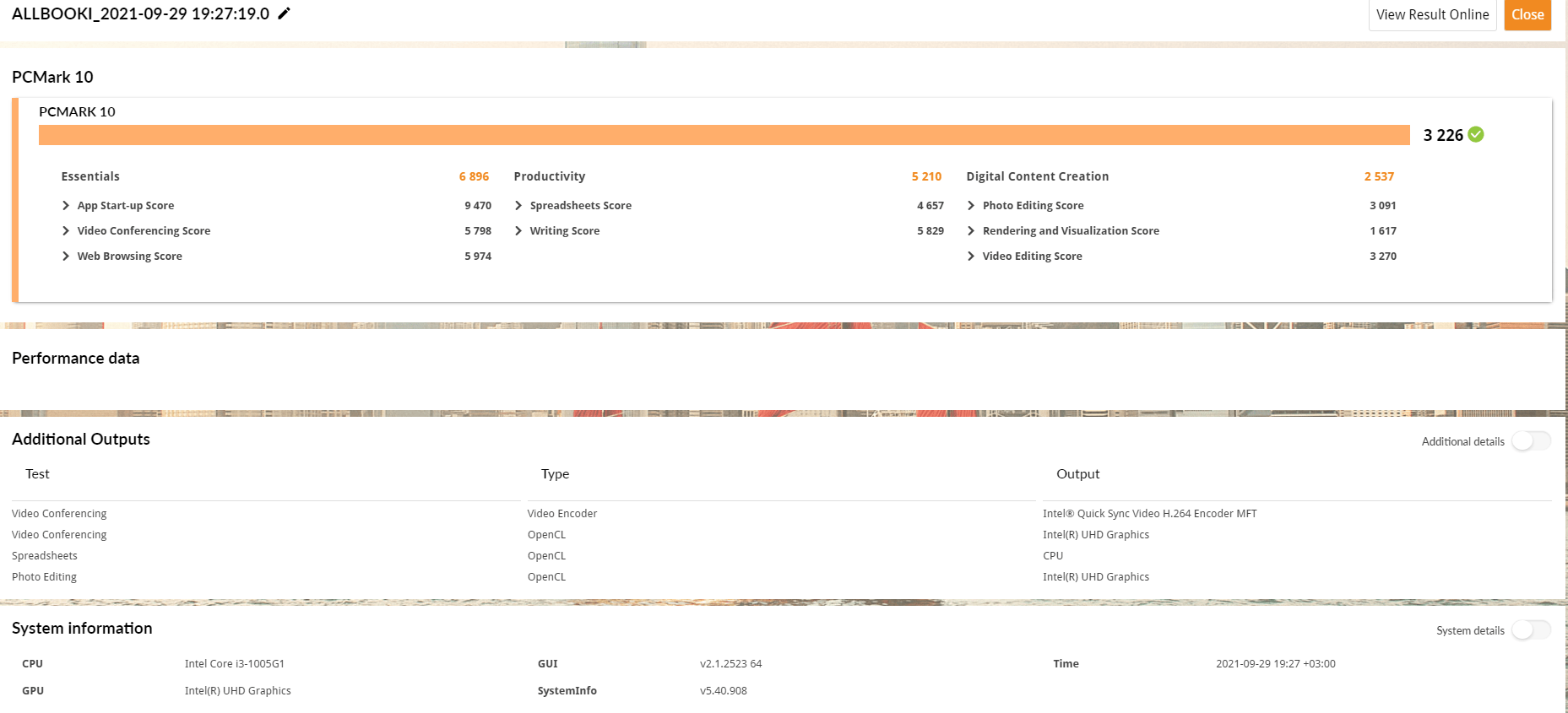Click the Time value 2021-09-29 19:27 +03:00
Image resolution: width=1568 pixels, height=713 pixels.
1276,664
